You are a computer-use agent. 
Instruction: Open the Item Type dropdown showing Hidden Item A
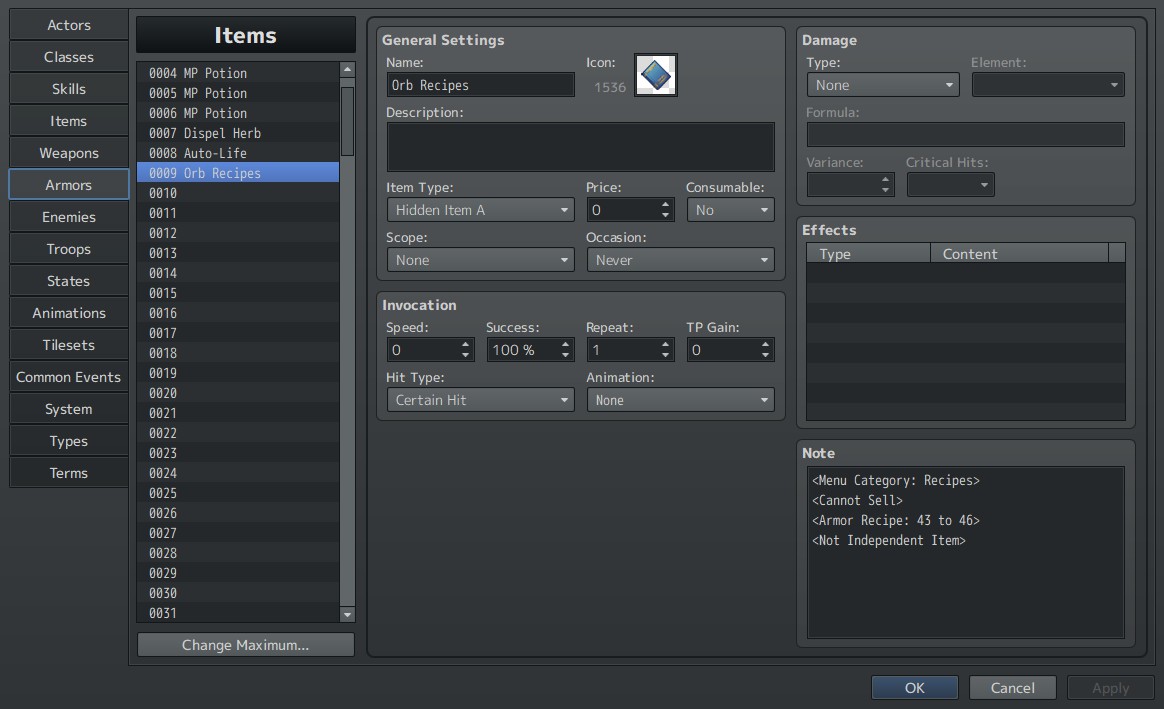[480, 210]
